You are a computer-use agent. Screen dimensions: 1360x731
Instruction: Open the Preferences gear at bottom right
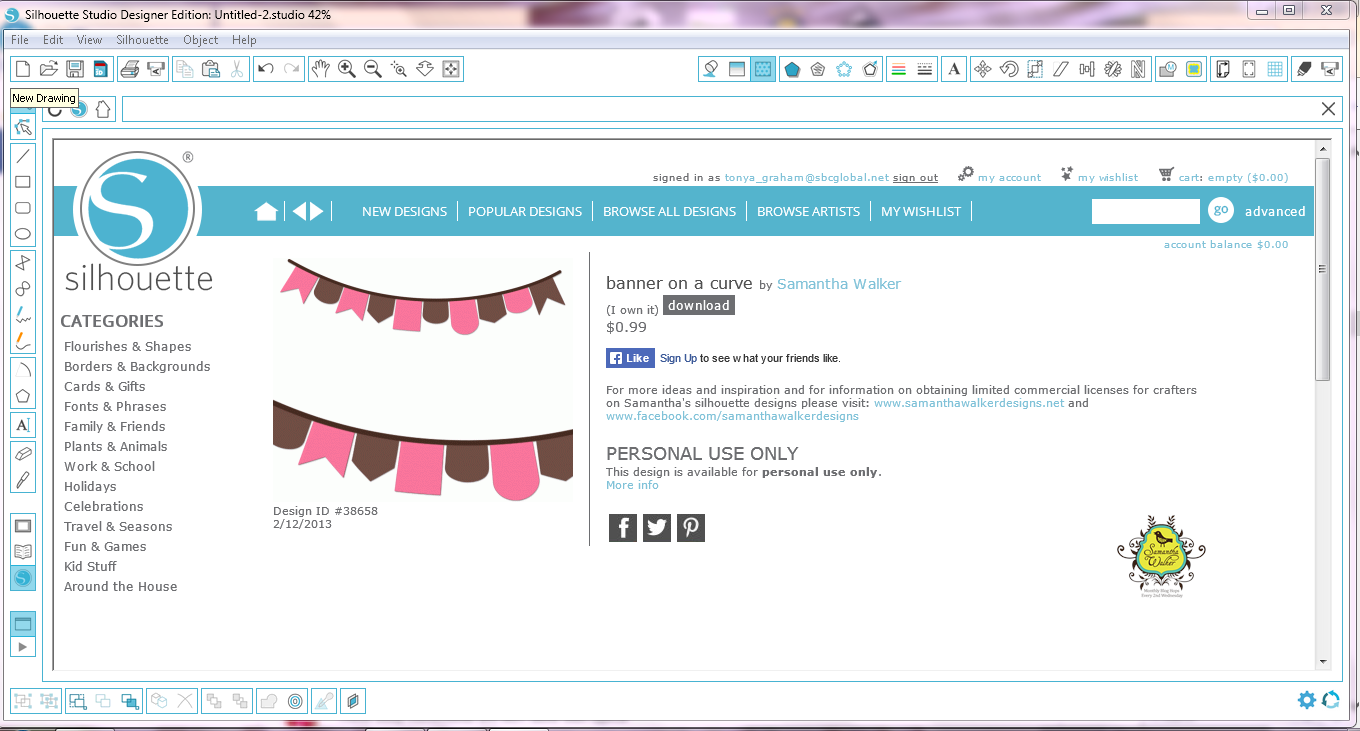(x=1306, y=700)
